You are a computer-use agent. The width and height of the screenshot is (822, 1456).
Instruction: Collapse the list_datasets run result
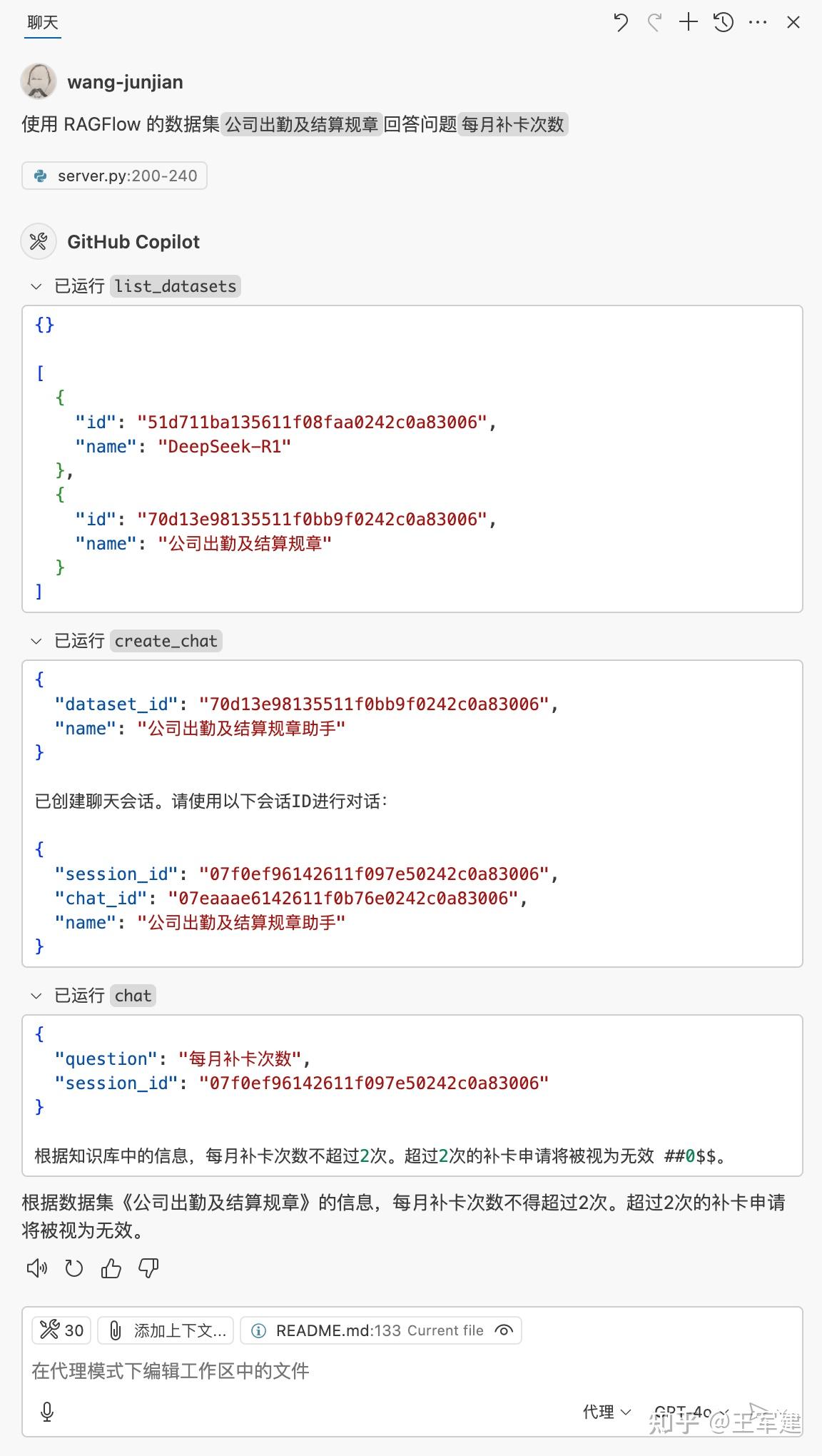pos(36,286)
